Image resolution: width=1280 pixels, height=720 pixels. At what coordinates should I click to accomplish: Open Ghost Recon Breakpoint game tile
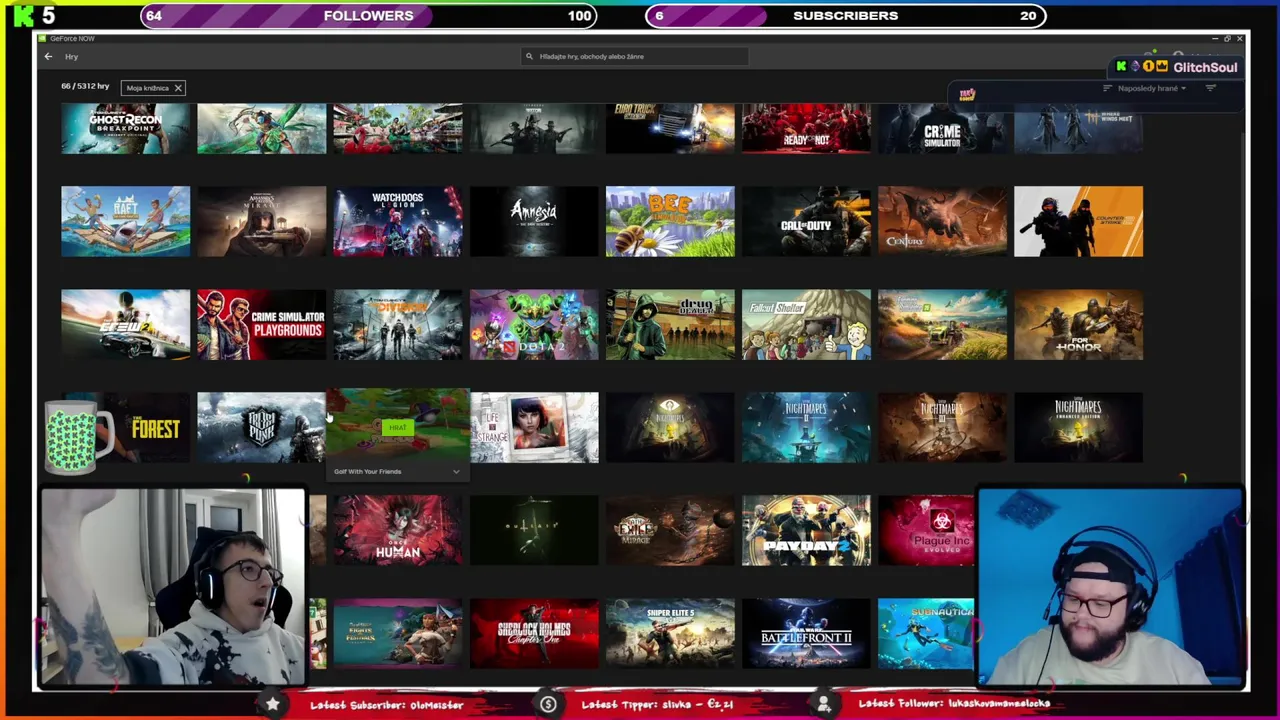click(125, 129)
